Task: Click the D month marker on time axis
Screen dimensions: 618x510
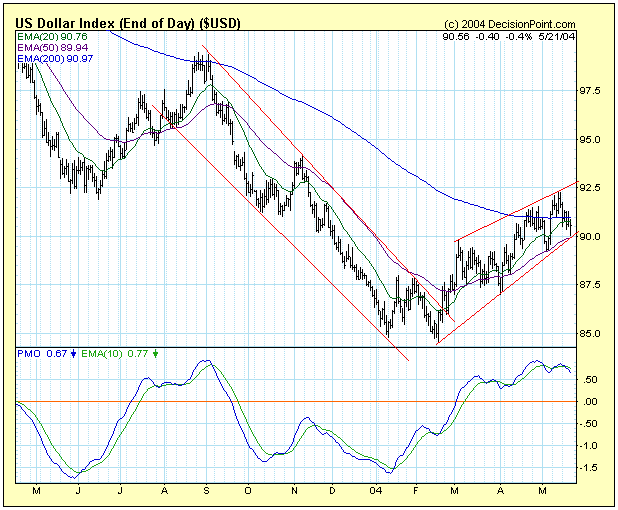Action: coord(332,492)
